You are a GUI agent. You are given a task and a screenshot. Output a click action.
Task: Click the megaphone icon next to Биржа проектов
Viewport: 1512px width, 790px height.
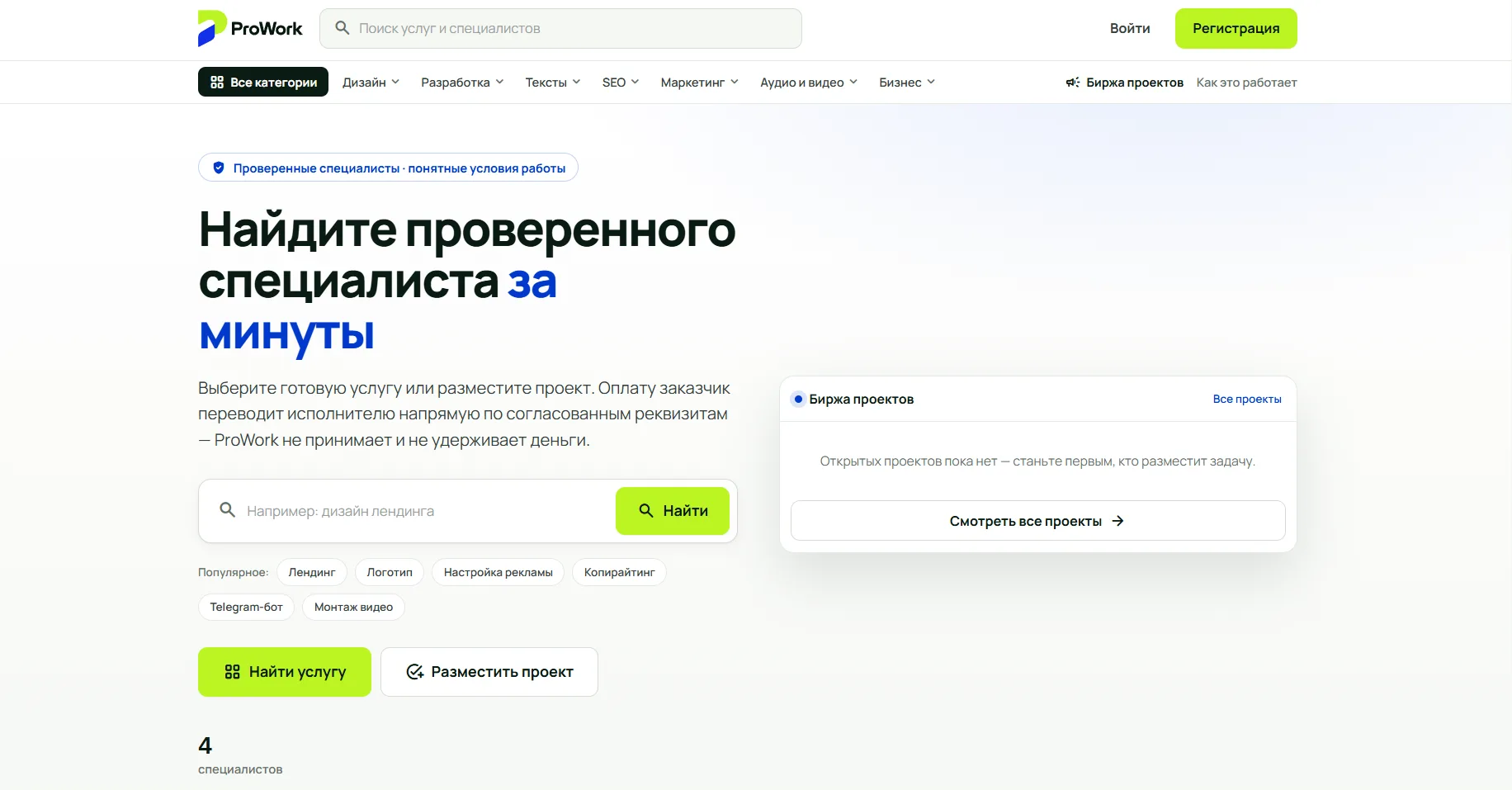[1073, 83]
